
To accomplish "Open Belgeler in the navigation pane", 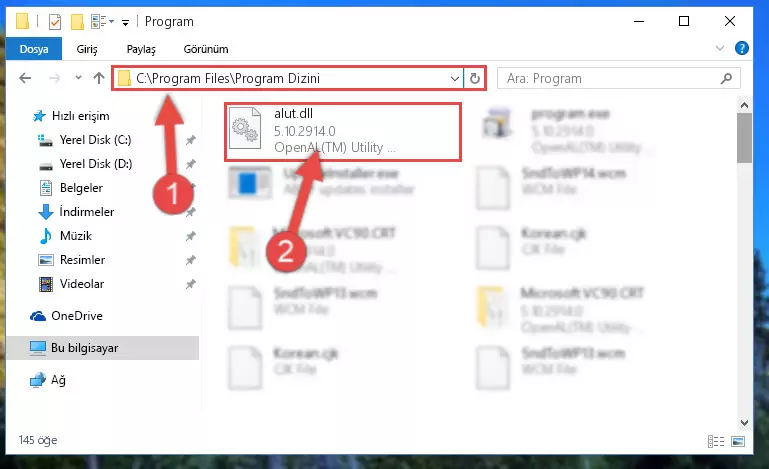I will coord(81,188).
